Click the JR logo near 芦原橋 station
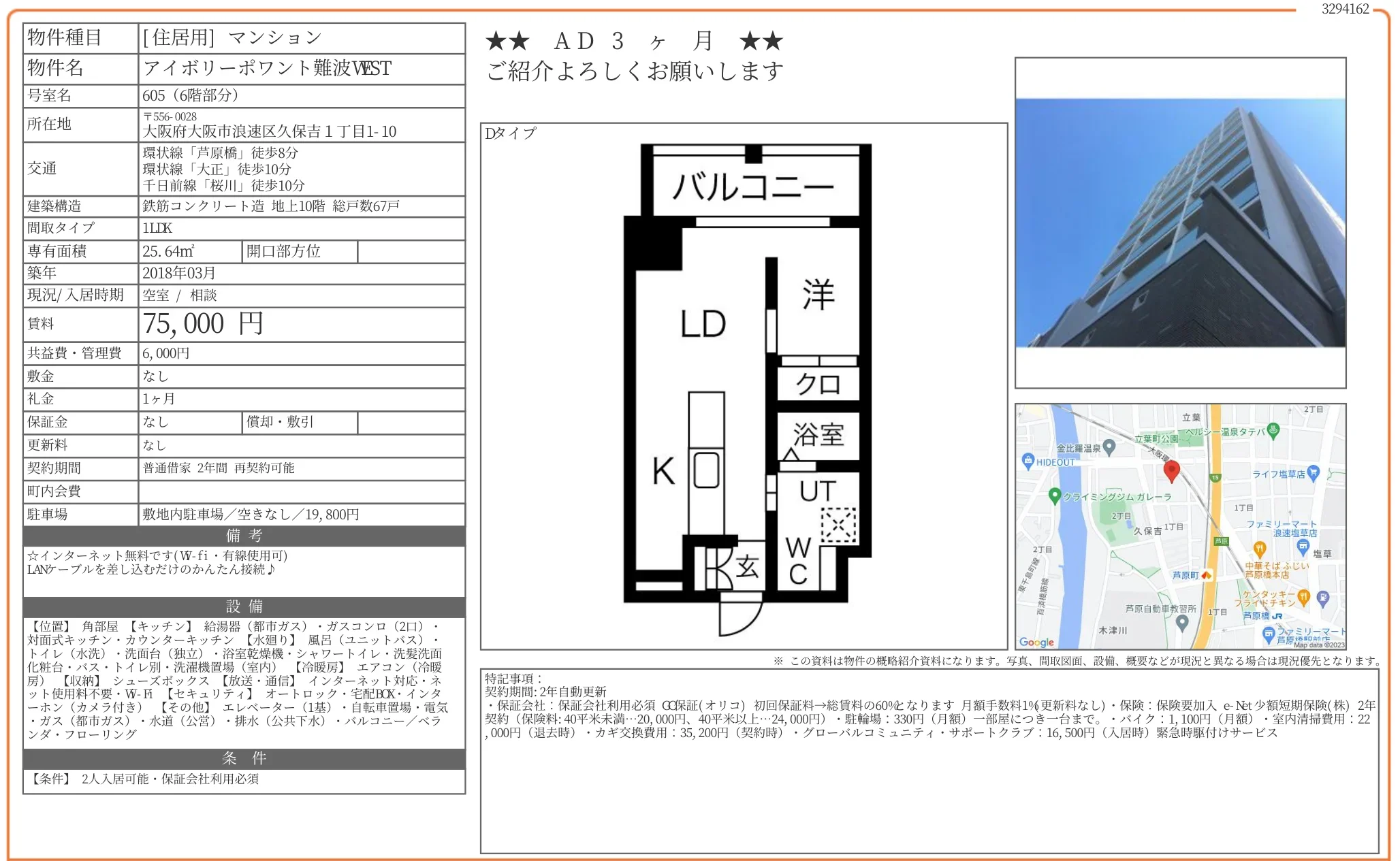Image resolution: width=1400 pixels, height=861 pixels. tap(1278, 616)
